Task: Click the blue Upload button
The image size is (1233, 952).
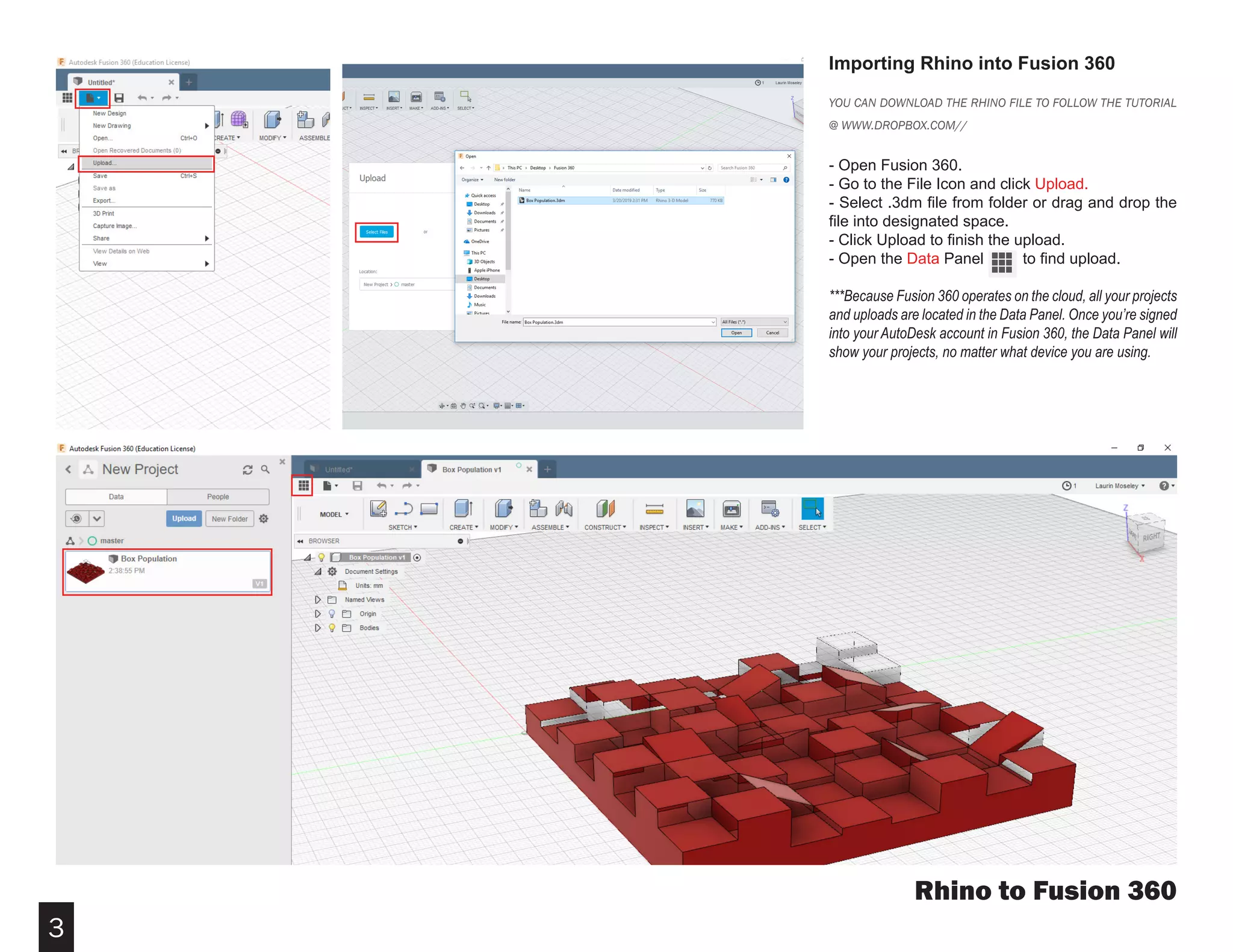Action: coord(184,519)
